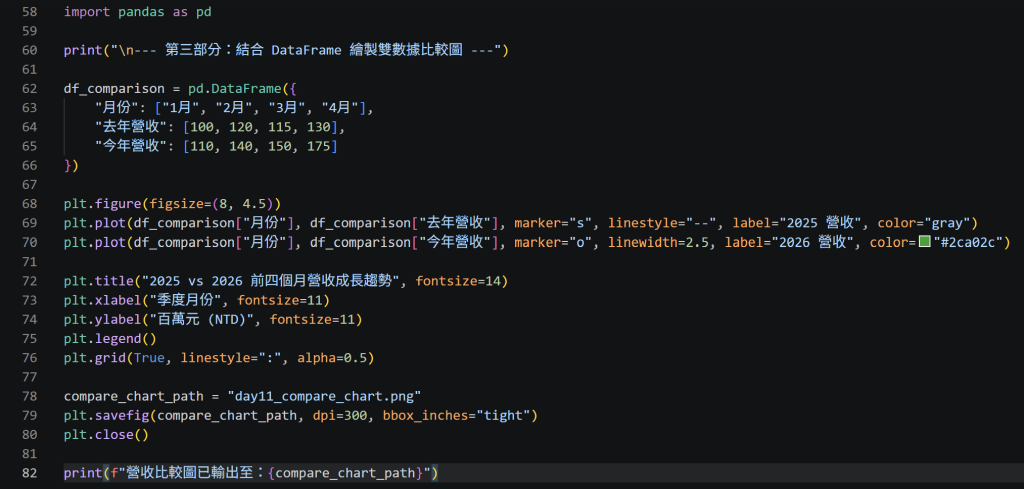
Task: Click 'df_comparison' variable on line 62
Action: 114,89
